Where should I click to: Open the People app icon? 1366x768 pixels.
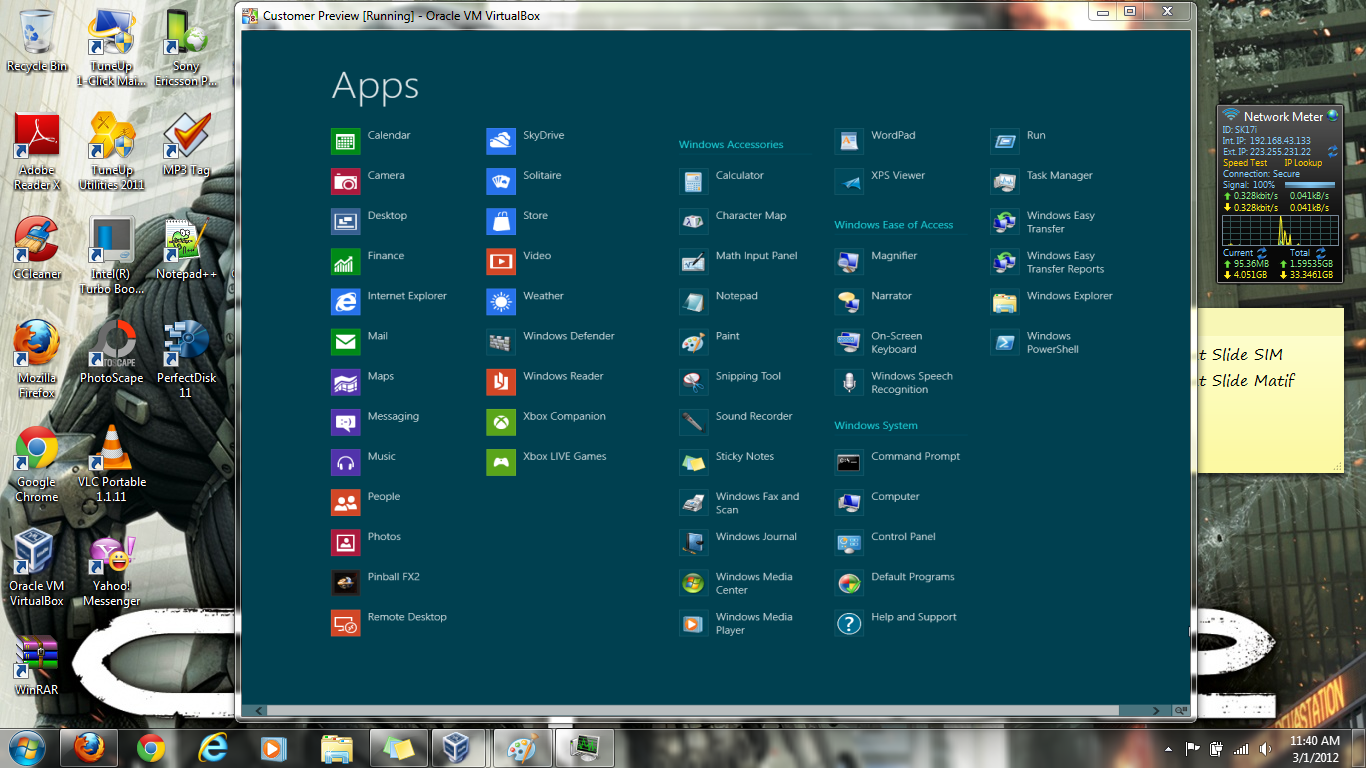(x=346, y=503)
